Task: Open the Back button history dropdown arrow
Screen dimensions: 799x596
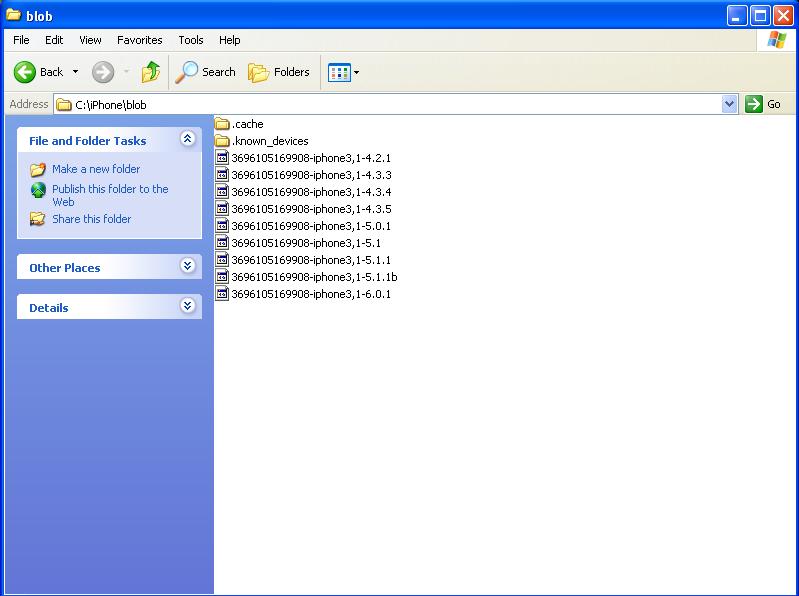Action: [75, 72]
